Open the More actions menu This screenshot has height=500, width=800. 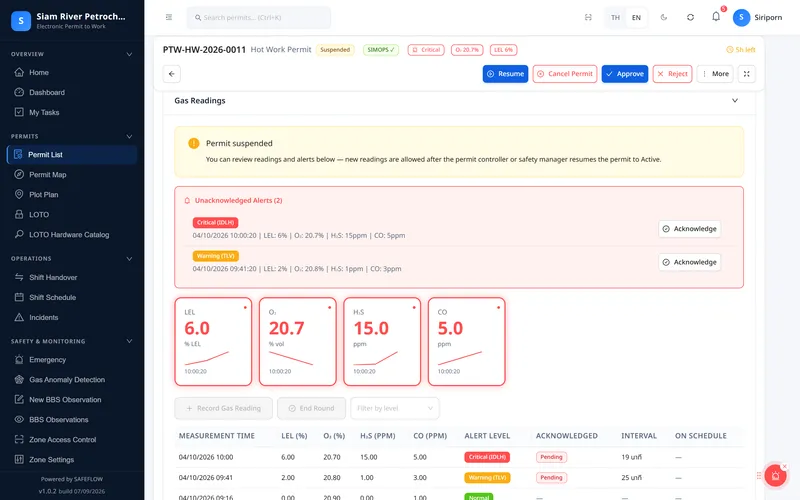point(715,74)
